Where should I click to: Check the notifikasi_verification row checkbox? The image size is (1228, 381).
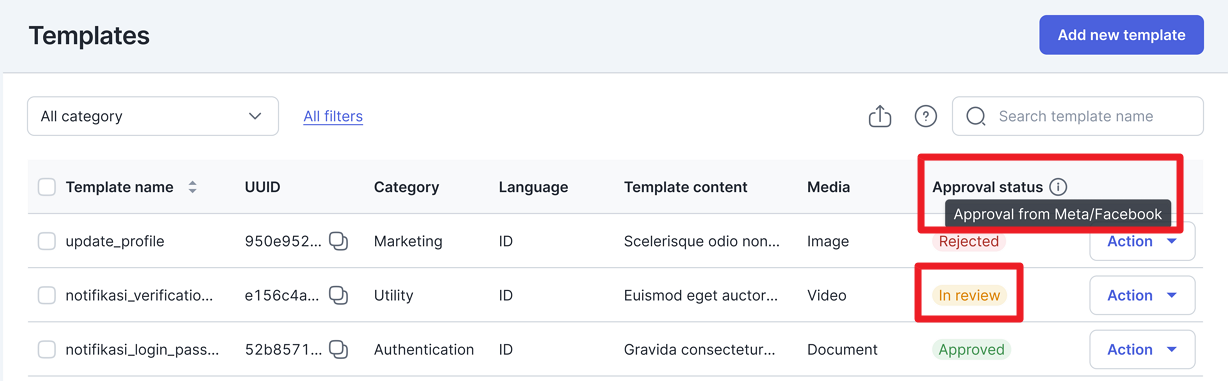click(47, 295)
